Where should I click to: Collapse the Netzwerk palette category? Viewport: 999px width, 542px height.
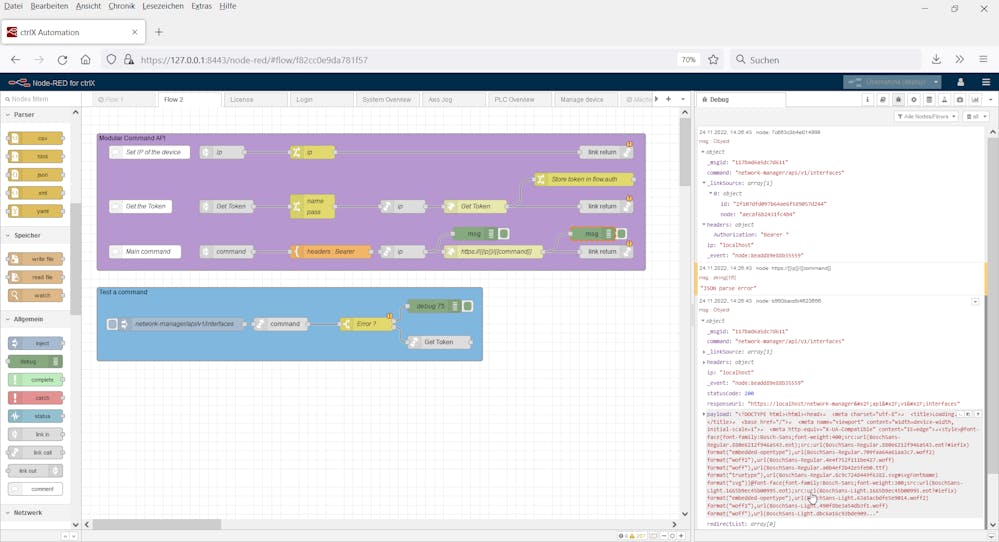tap(27, 513)
